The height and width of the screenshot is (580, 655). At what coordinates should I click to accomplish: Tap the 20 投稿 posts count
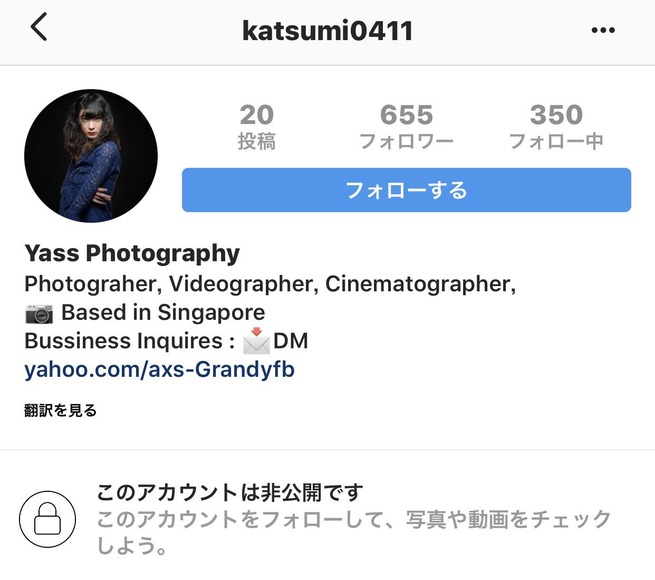point(256,127)
